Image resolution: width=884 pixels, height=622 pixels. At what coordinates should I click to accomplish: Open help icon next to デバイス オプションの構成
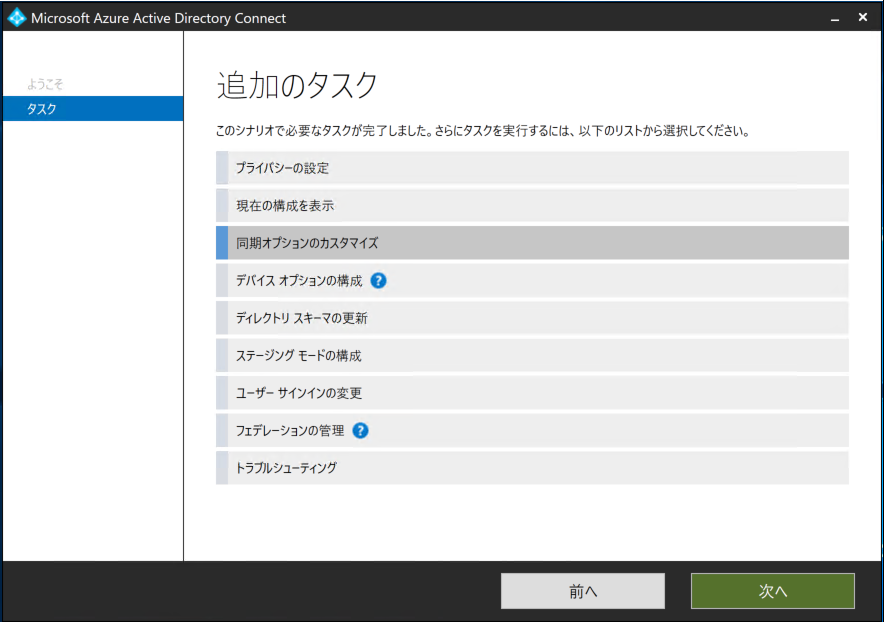click(x=378, y=280)
